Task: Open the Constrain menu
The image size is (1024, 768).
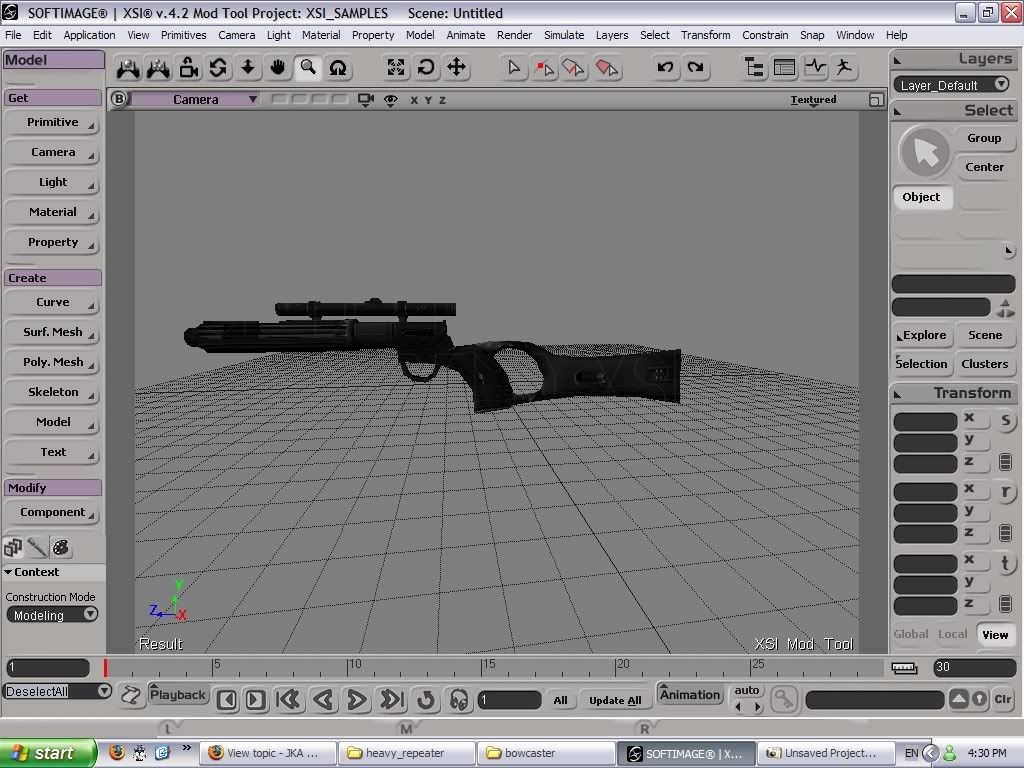Action: (765, 35)
